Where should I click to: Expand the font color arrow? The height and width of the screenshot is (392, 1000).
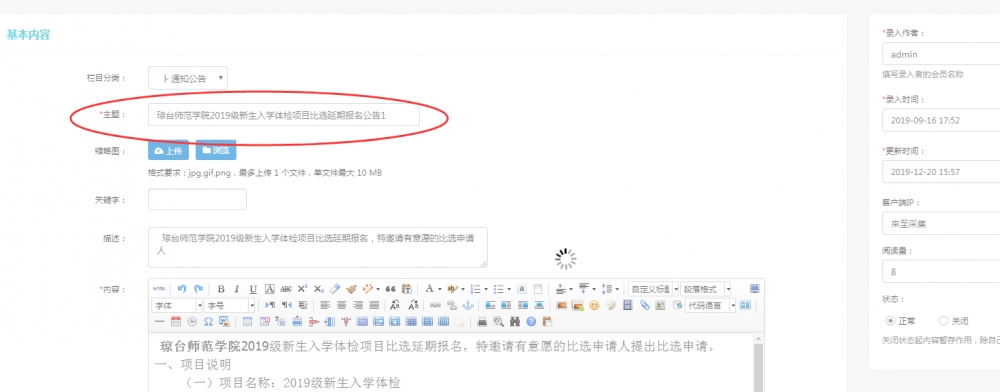pyautogui.click(x=439, y=289)
